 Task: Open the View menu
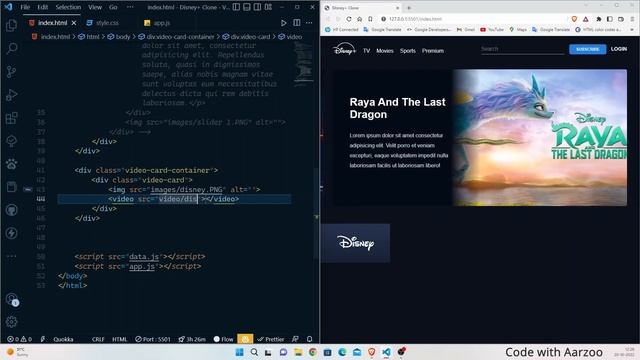click(95, 7)
